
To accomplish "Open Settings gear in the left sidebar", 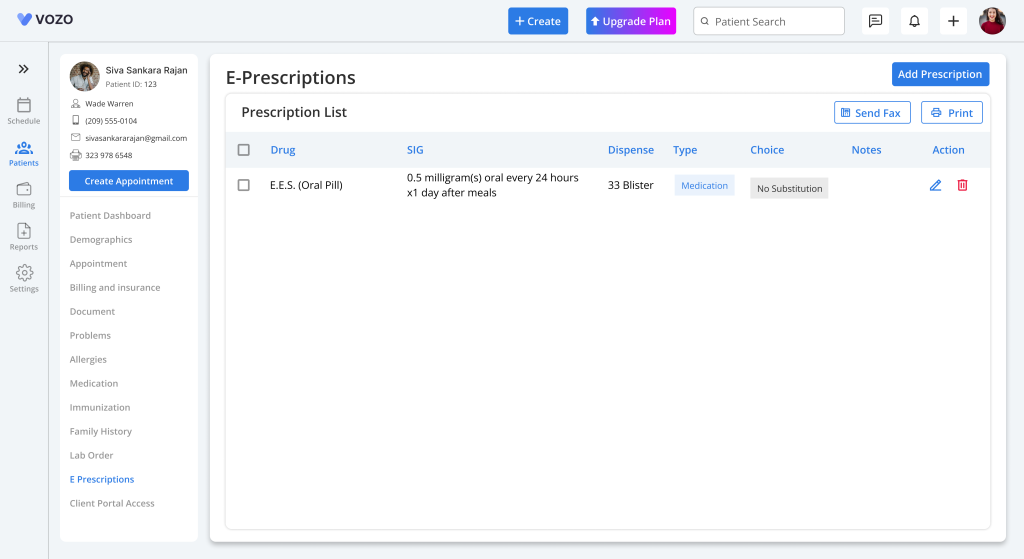I will pyautogui.click(x=24, y=278).
